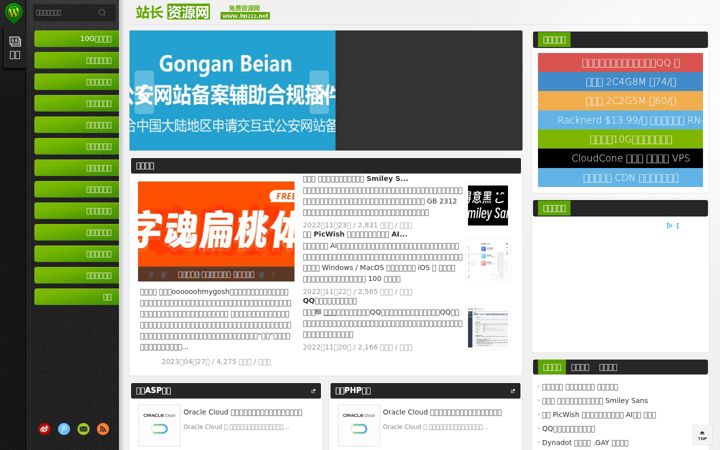Click the 2,585 views date line
720x450 pixels.
[x=357, y=292]
